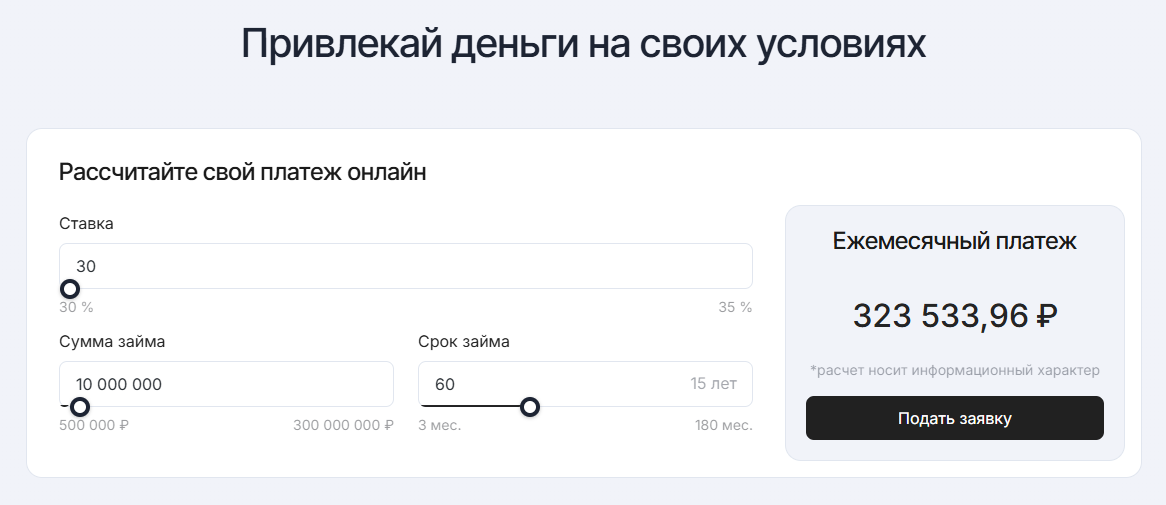
Task: Click the 'Рассчитайте свой платеж онлайн' title
Action: coord(242,172)
